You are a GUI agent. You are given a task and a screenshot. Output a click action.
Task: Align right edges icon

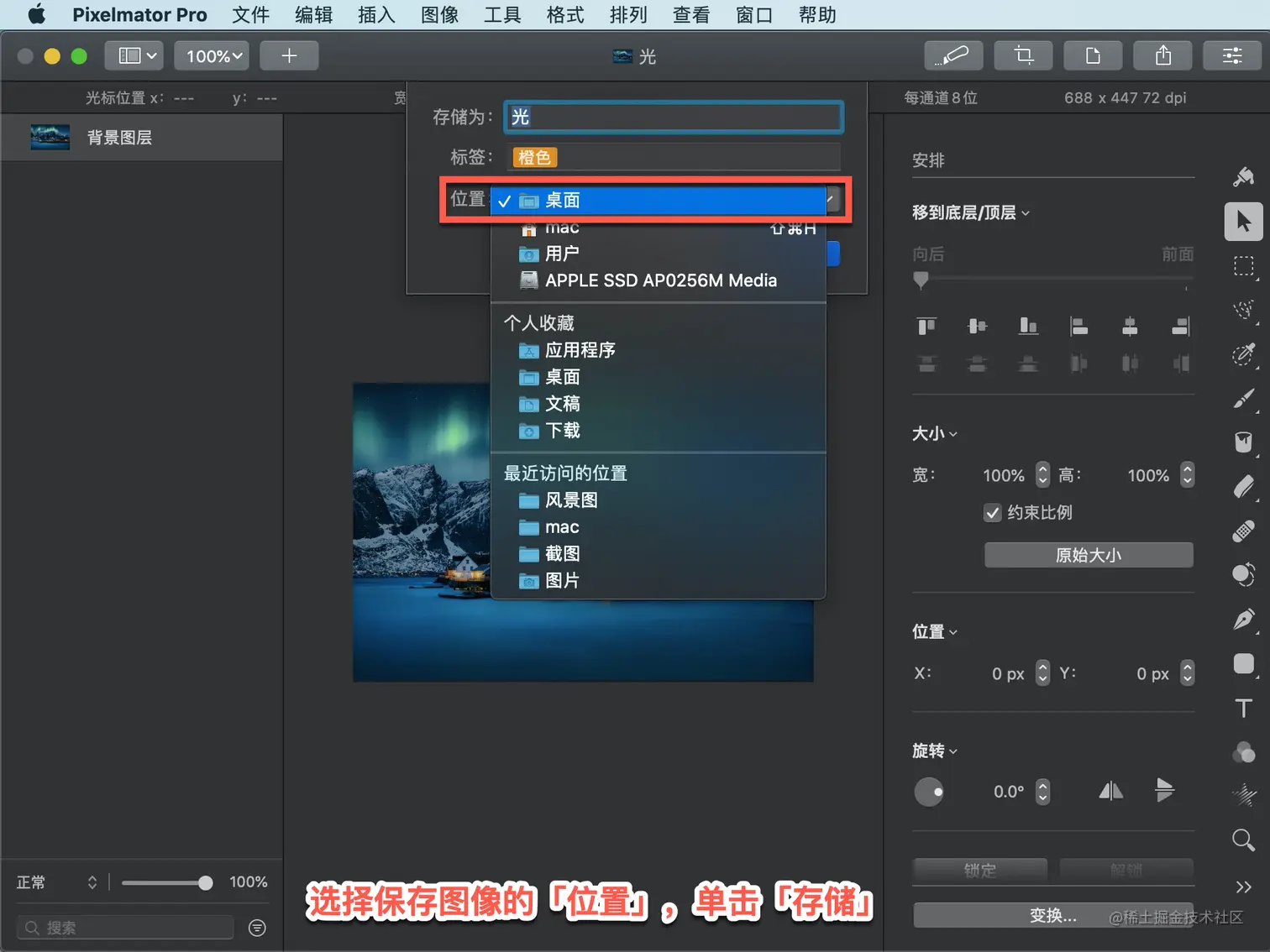click(x=1181, y=326)
